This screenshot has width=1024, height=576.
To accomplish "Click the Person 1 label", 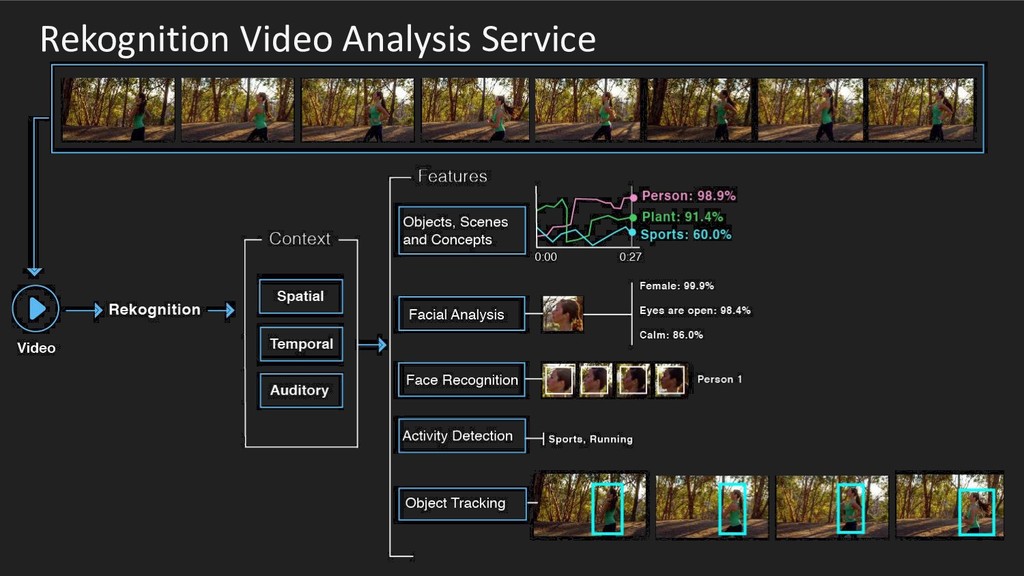I will click(x=720, y=379).
